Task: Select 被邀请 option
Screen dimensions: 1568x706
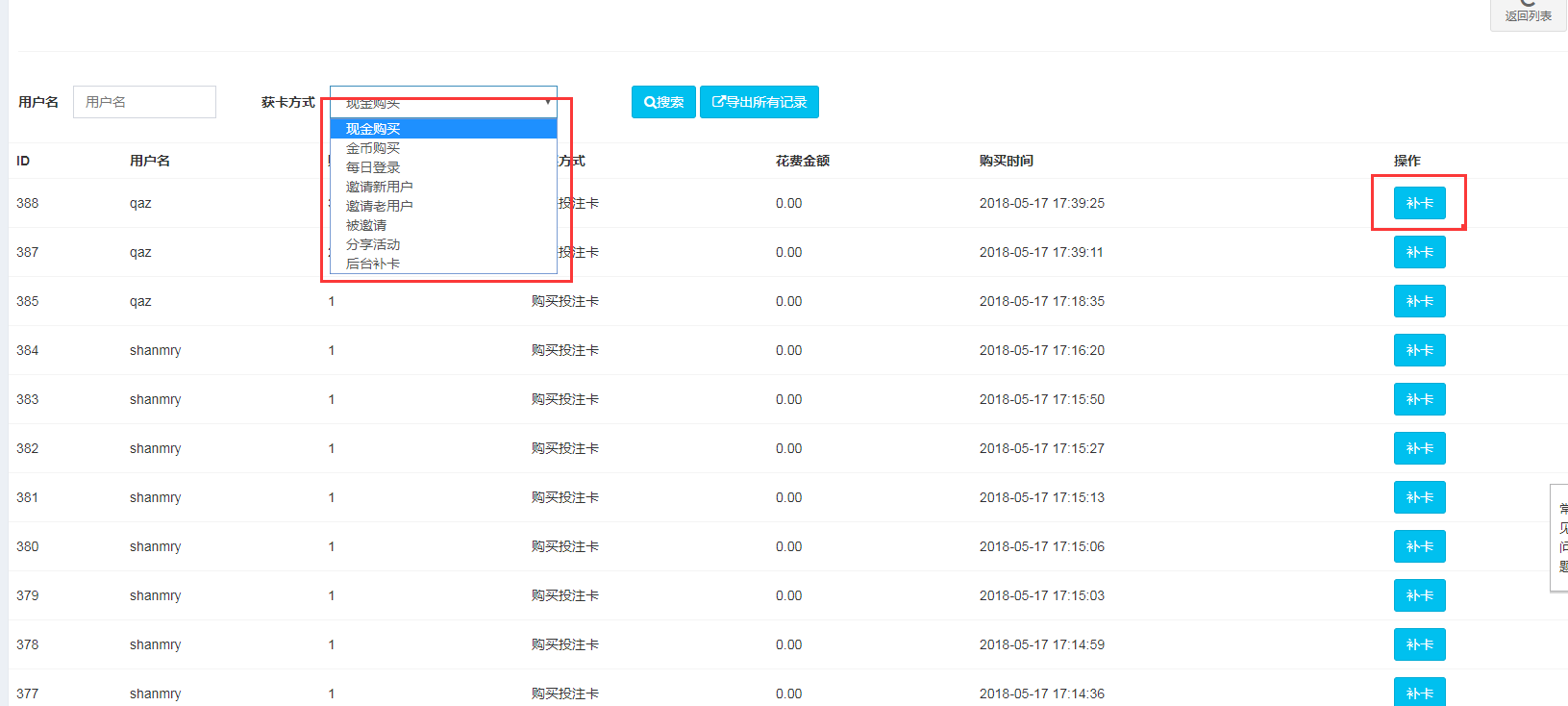Action: pyautogui.click(x=443, y=225)
